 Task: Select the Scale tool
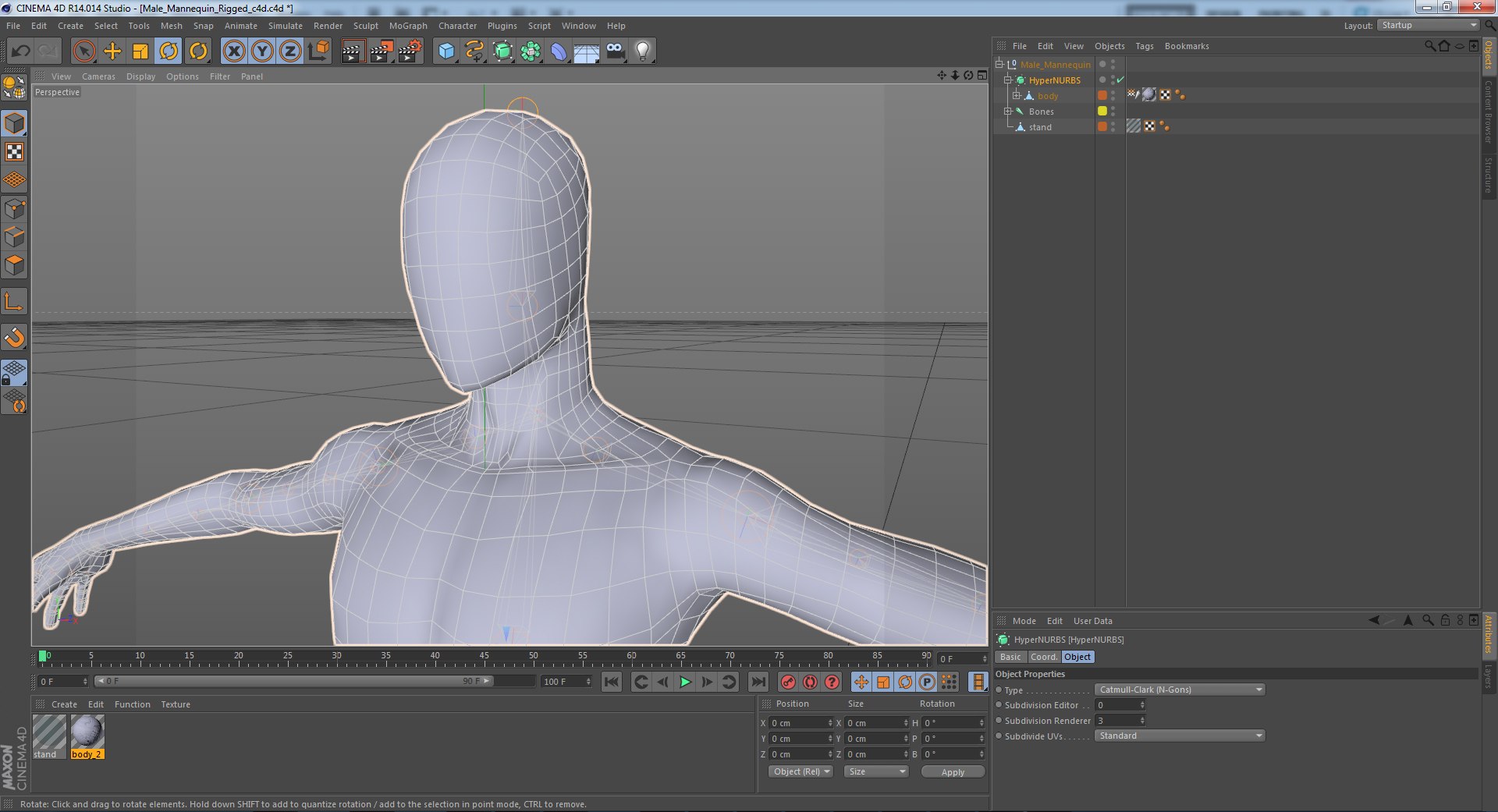coord(140,51)
